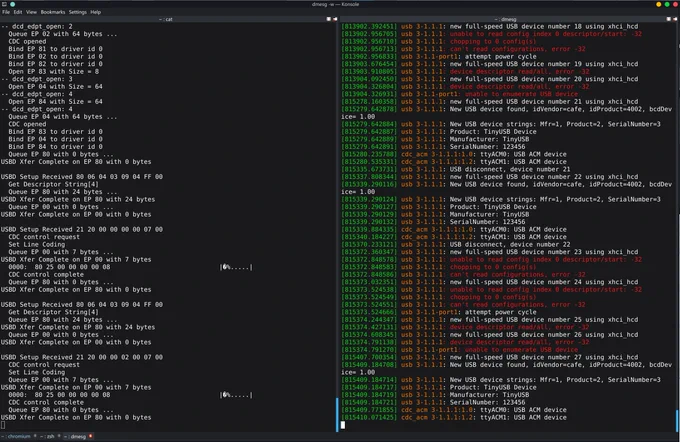Click dmesg line with device number 27
This screenshot has width=680, height=442.
click(490, 357)
